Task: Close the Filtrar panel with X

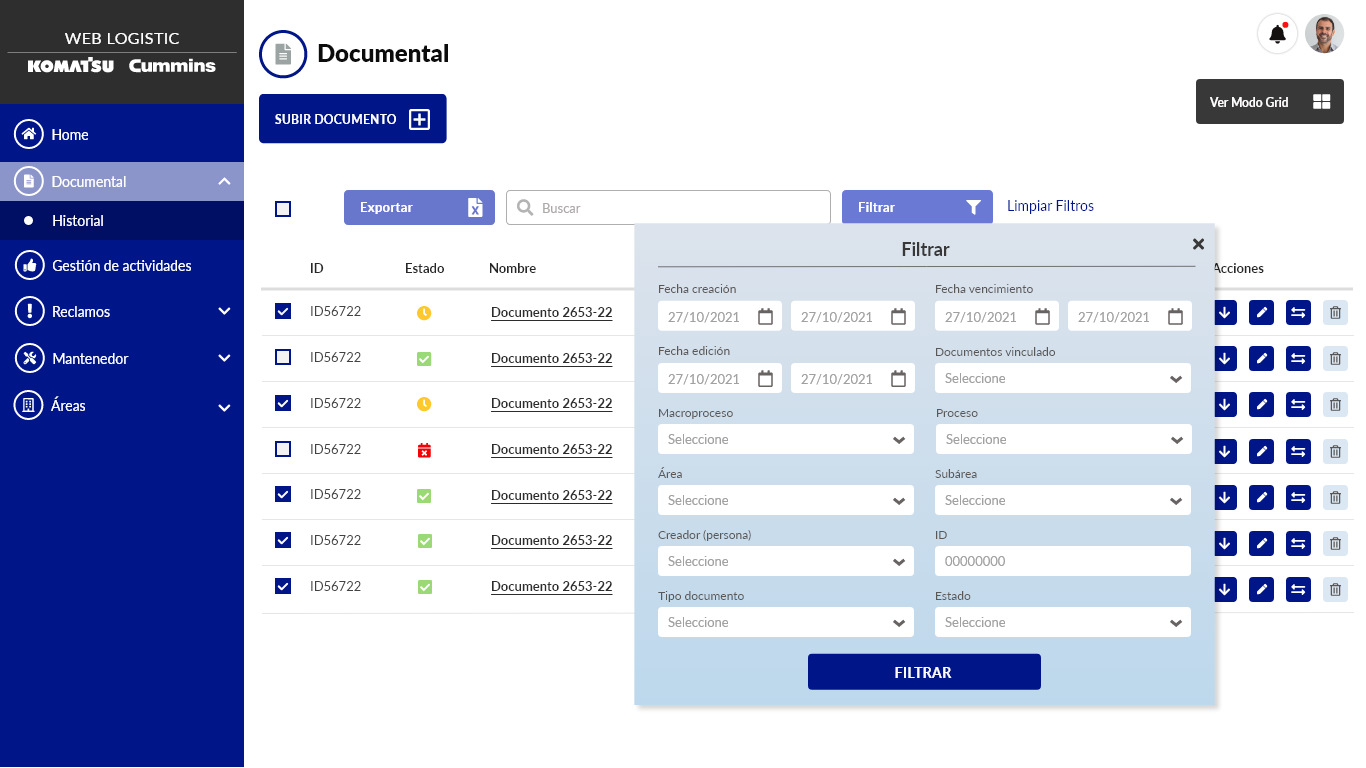Action: tap(1198, 244)
